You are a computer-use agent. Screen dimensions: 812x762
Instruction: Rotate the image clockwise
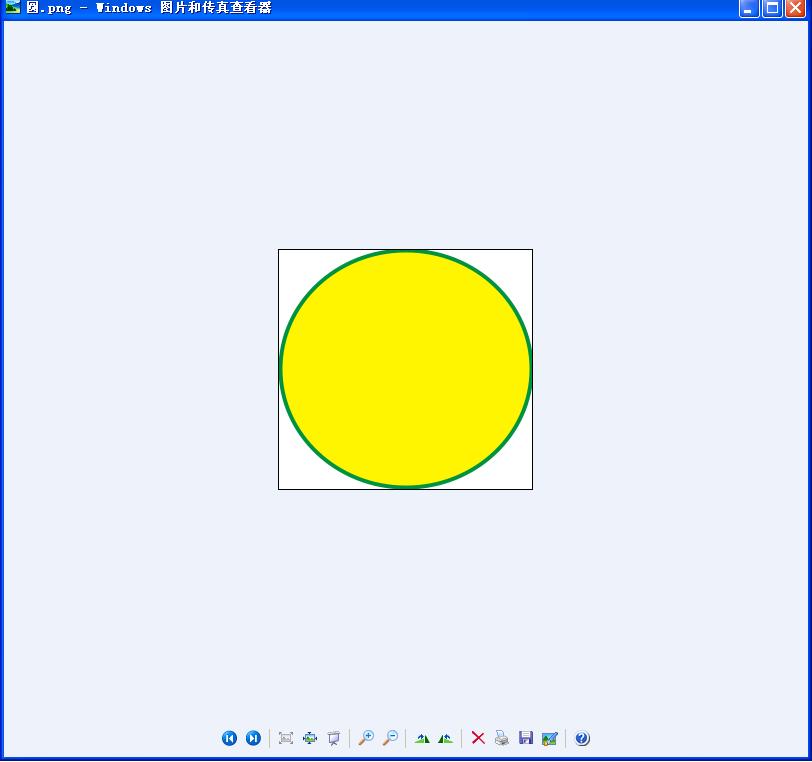tap(422, 738)
